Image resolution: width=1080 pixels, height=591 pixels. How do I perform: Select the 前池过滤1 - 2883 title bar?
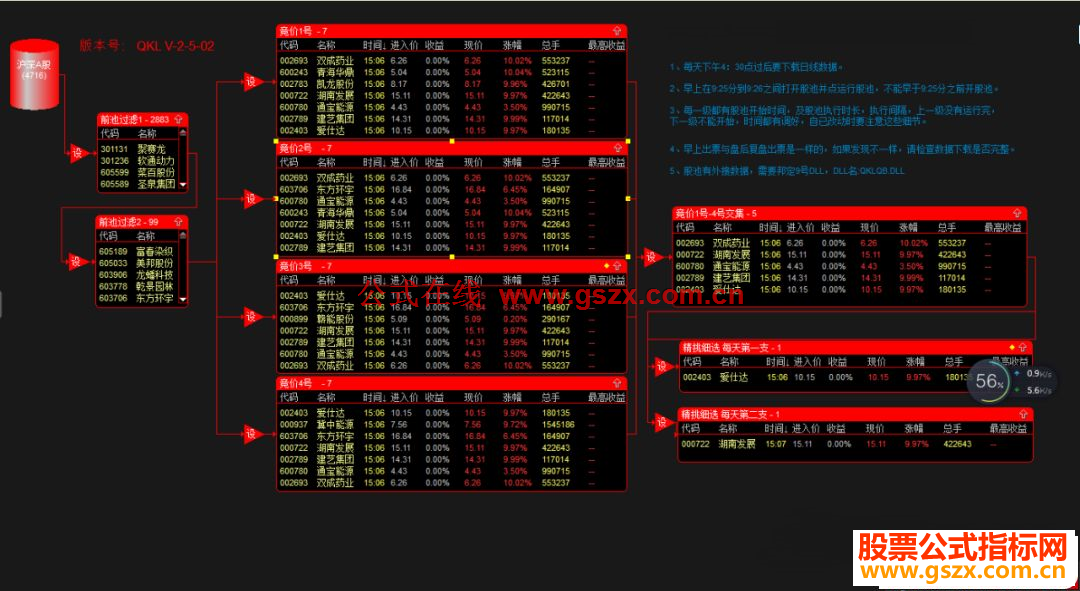point(142,119)
